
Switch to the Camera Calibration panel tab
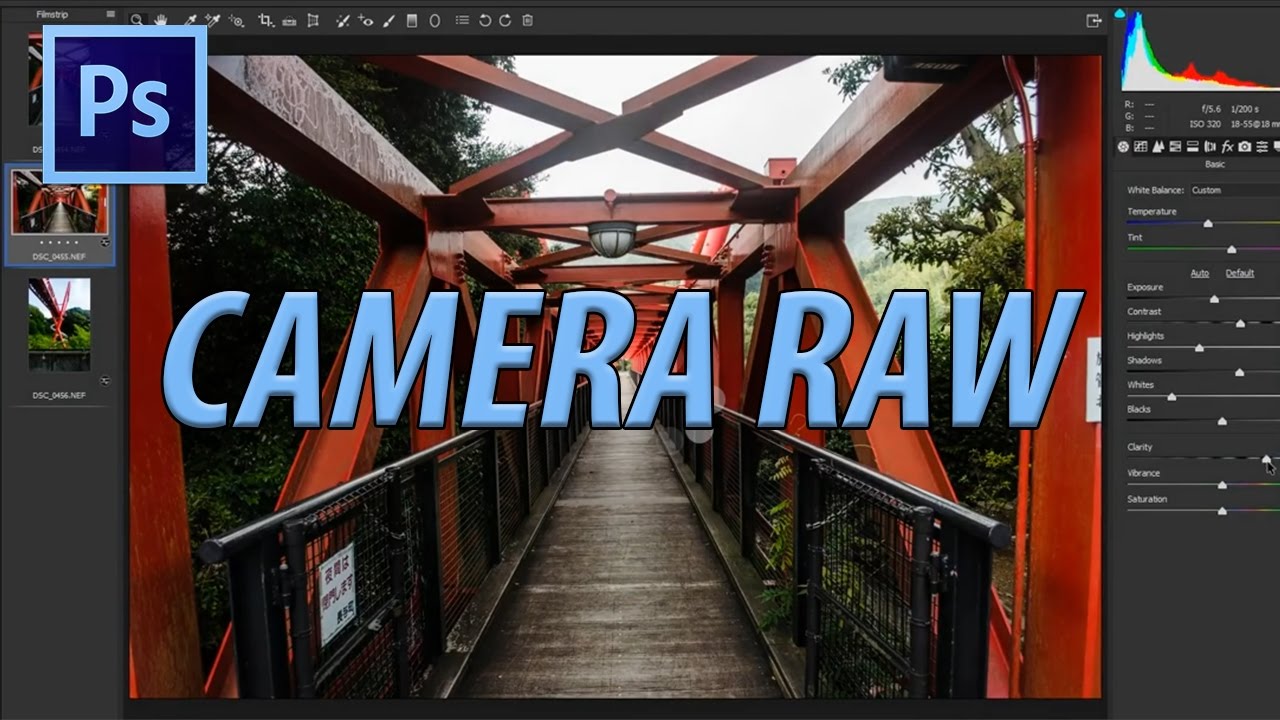coord(1245,147)
